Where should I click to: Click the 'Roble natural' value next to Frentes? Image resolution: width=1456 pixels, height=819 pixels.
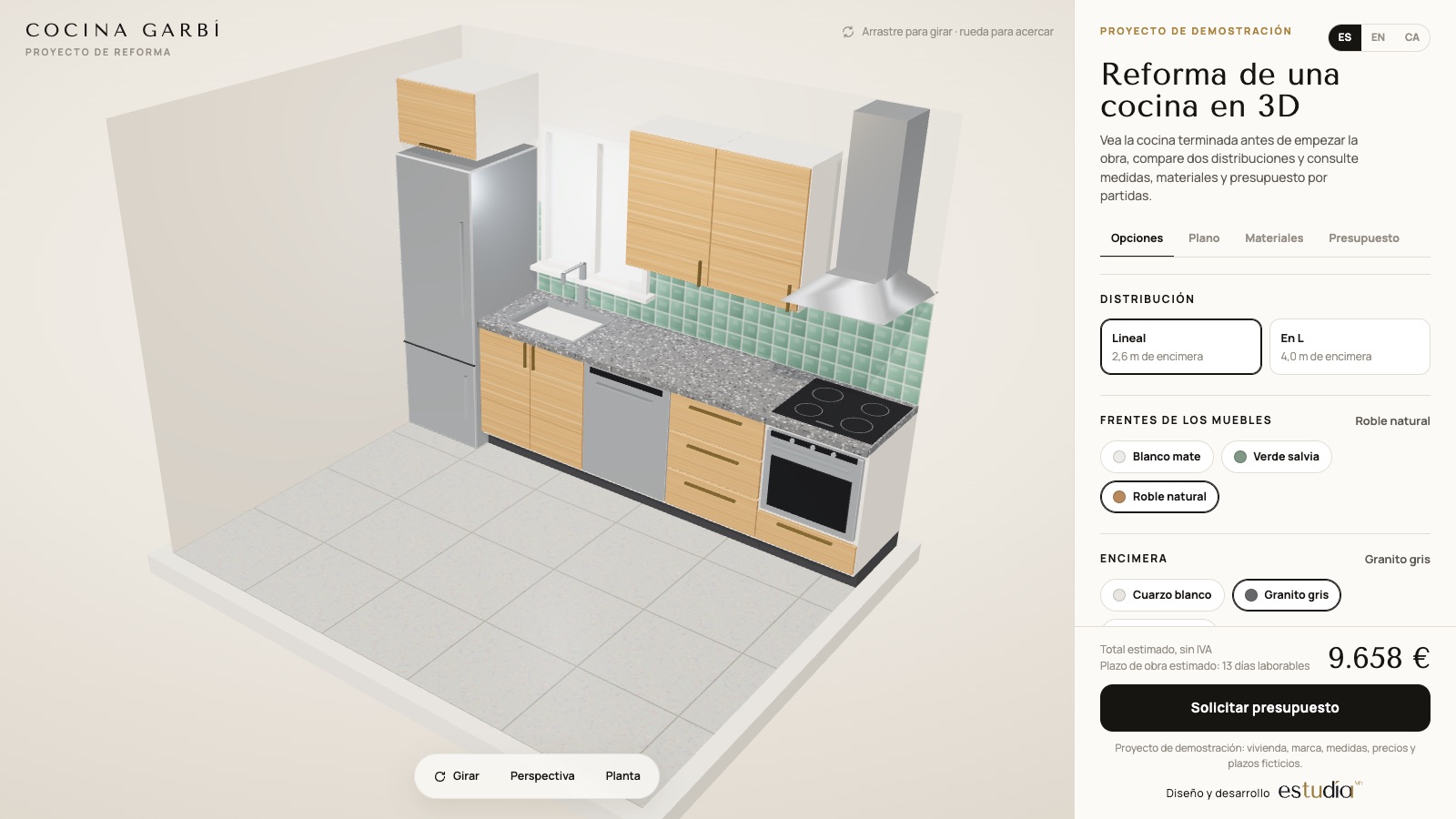(x=1392, y=420)
